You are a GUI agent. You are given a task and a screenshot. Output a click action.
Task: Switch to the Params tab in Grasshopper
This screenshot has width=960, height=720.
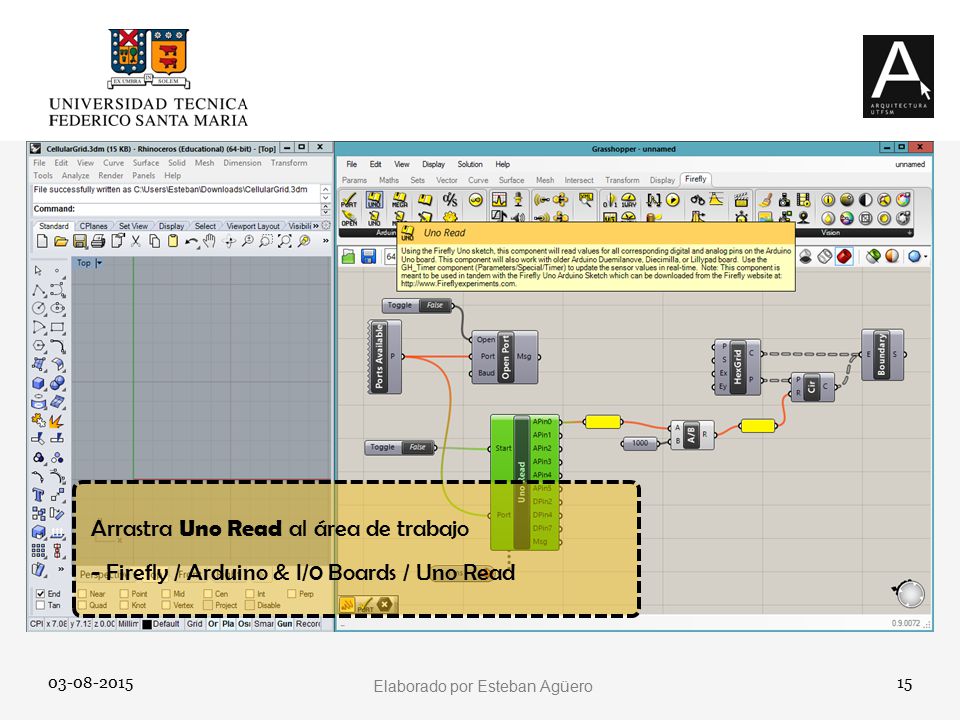click(354, 180)
